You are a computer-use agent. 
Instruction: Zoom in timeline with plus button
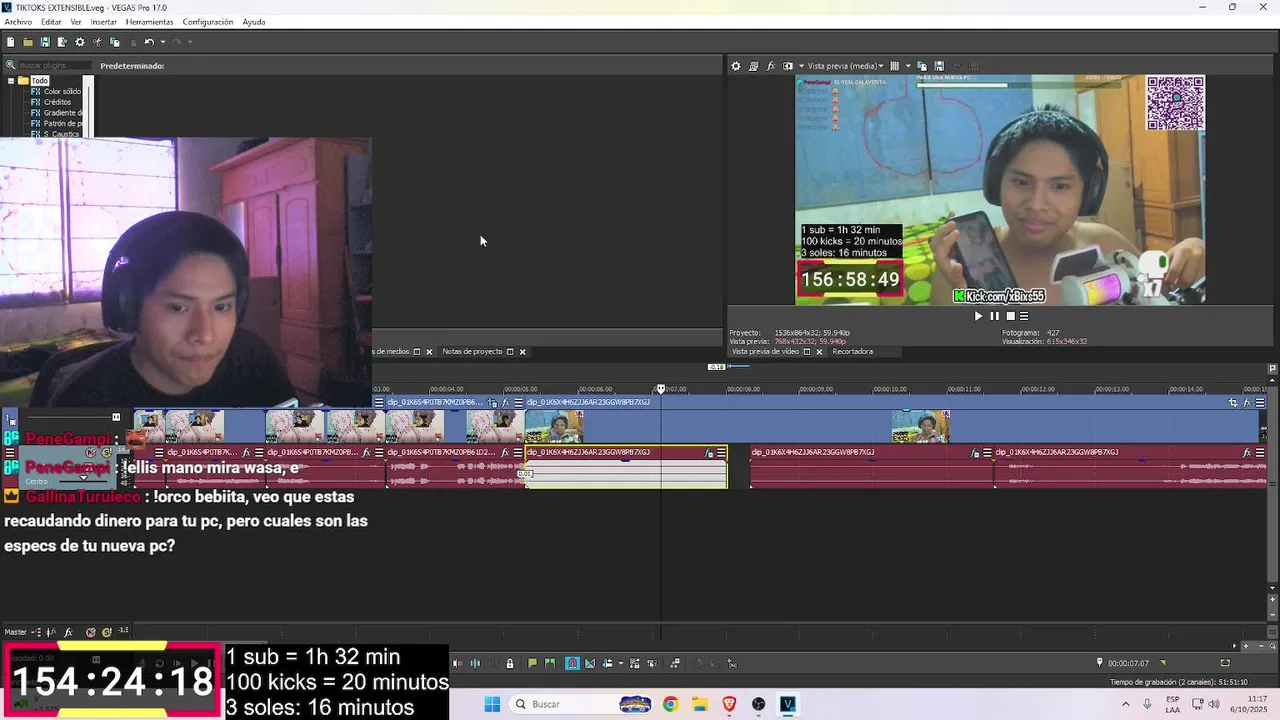[x=1246, y=646]
